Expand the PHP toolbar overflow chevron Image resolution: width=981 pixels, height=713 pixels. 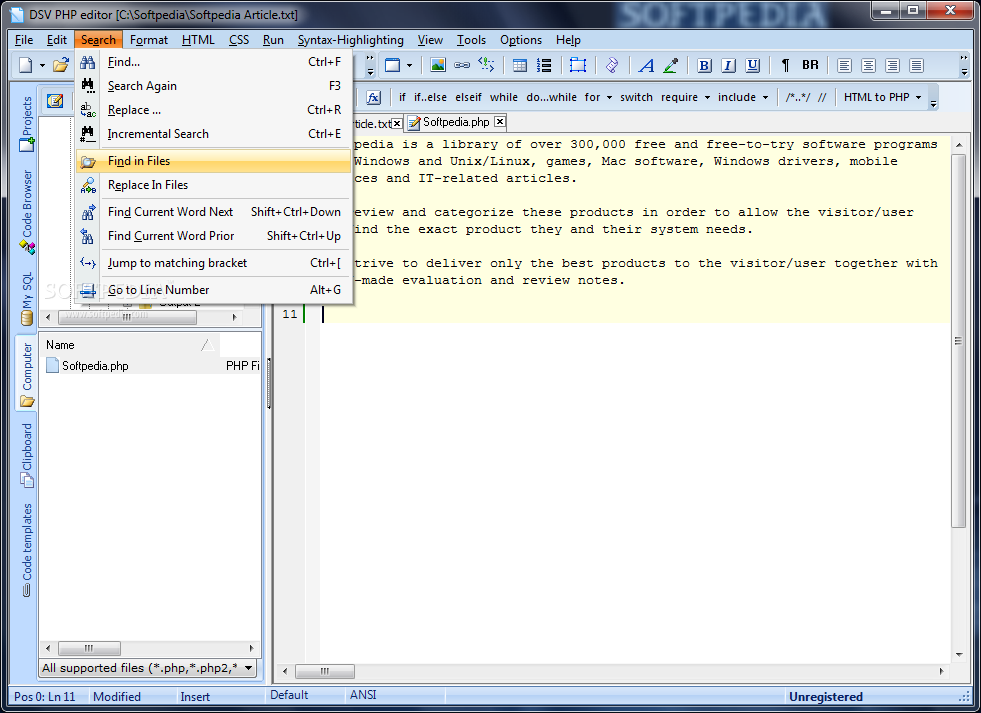click(933, 98)
